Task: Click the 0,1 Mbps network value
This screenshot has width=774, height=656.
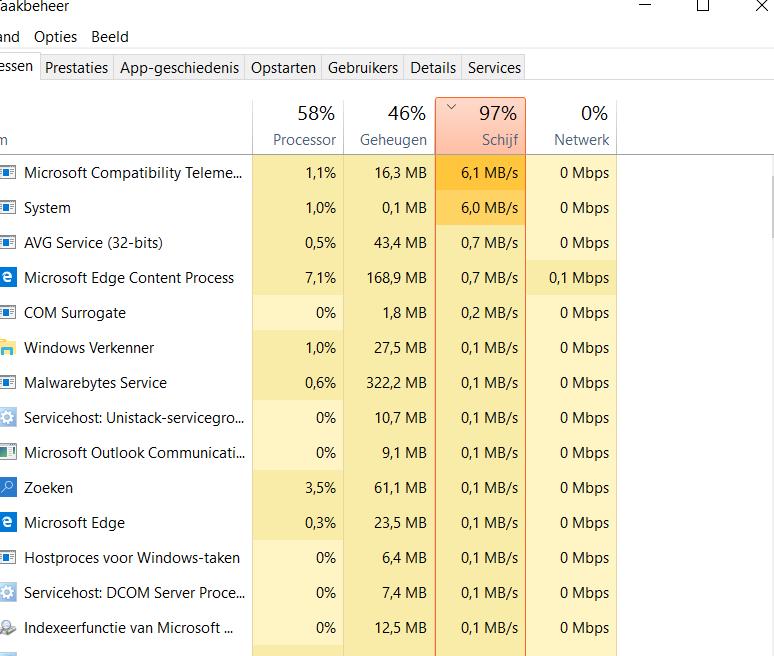Action: click(579, 278)
